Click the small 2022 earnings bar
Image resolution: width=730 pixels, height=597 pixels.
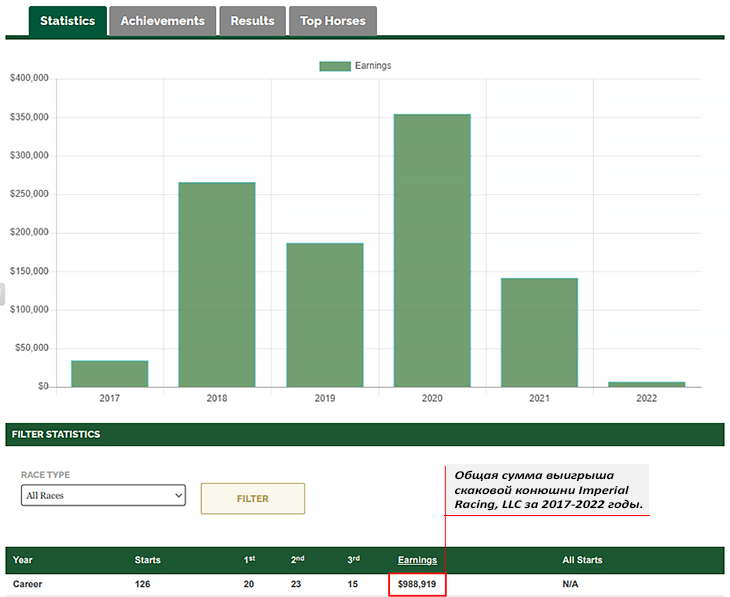click(647, 384)
